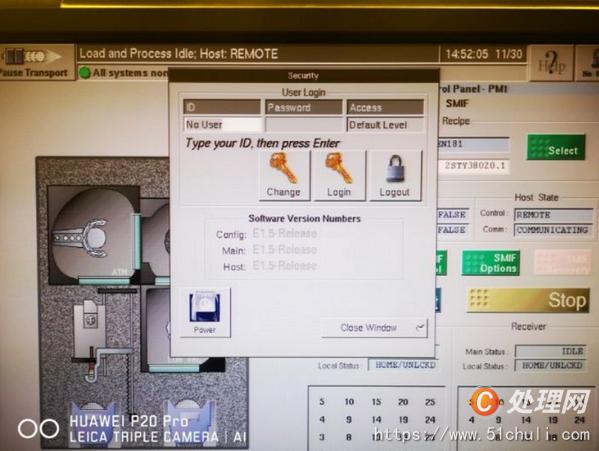Open the Help question mark icon
This screenshot has height=451, width=599.
[x=552, y=63]
